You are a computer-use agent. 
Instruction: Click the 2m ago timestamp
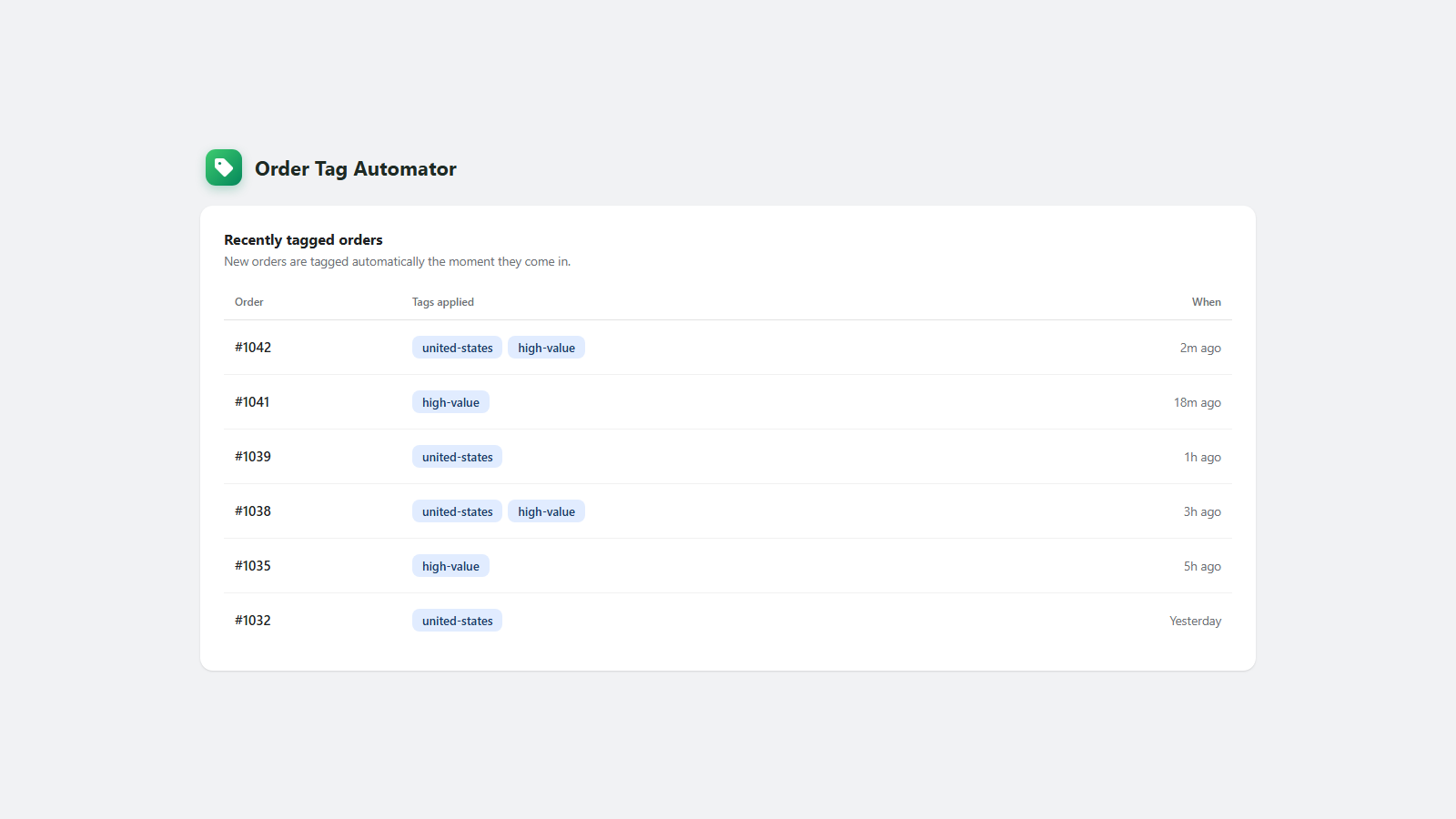click(1200, 348)
